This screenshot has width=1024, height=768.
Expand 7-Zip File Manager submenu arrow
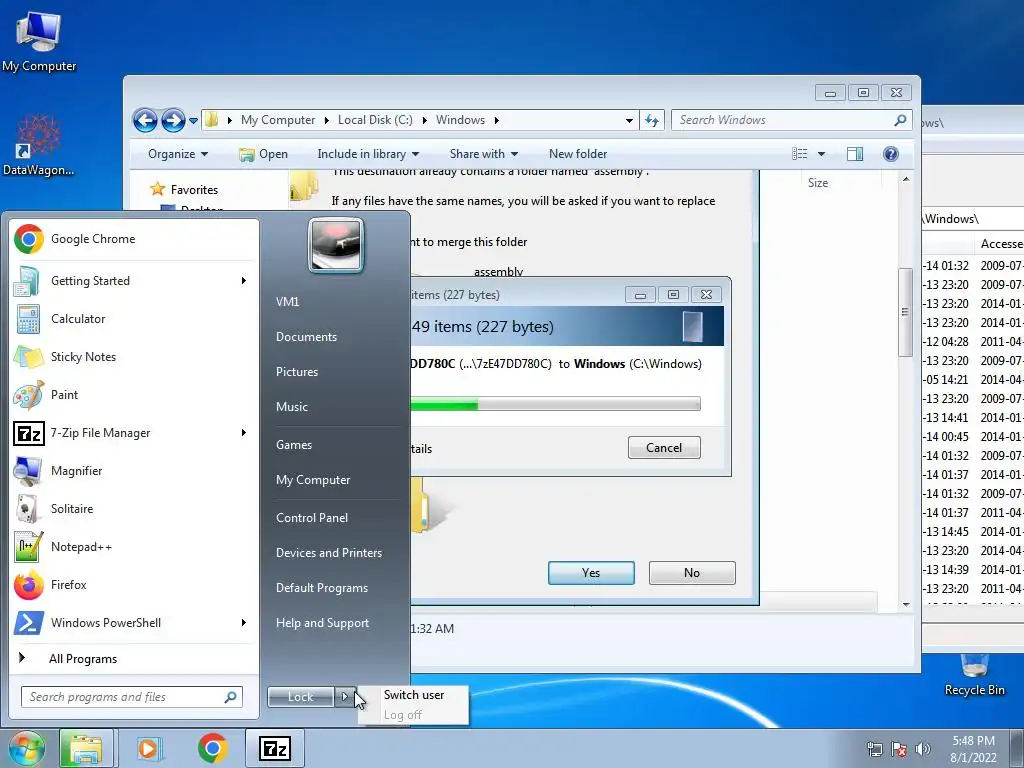(244, 432)
